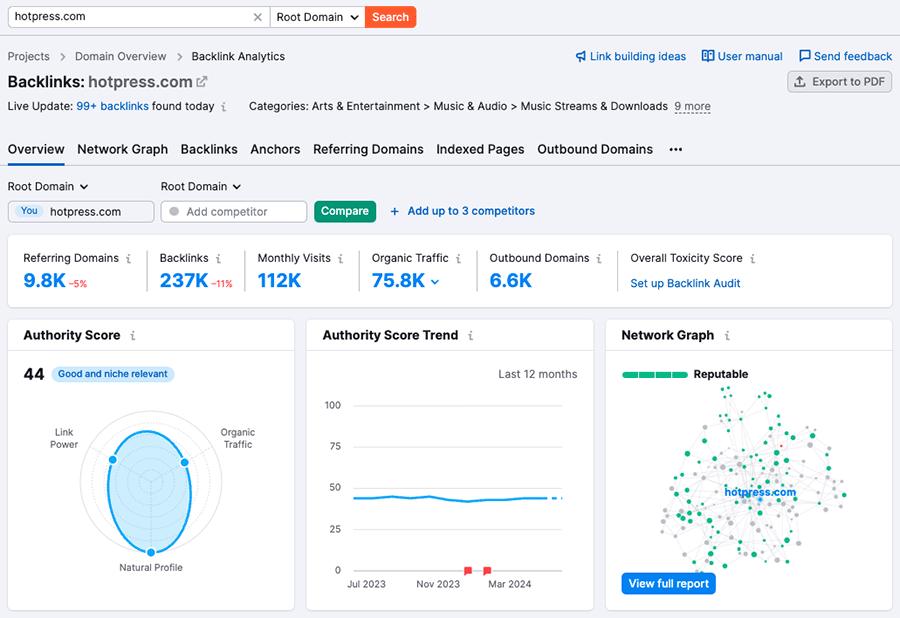Go to Projects breadcrumb

click(x=29, y=56)
